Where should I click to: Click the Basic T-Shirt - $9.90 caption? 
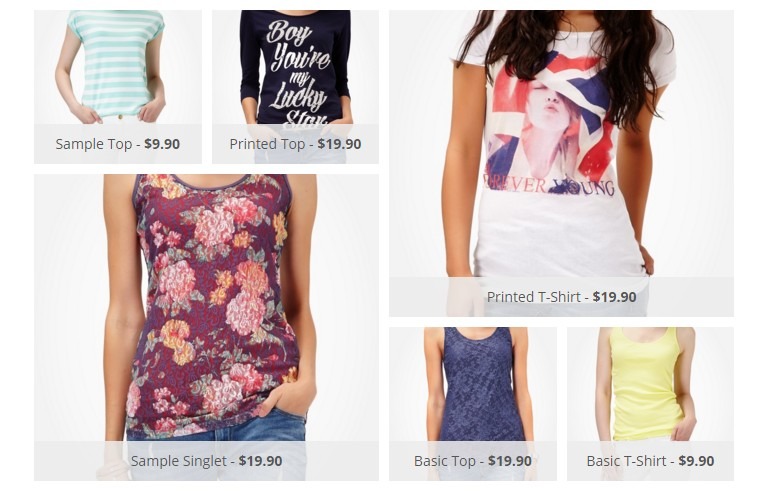[x=650, y=461]
